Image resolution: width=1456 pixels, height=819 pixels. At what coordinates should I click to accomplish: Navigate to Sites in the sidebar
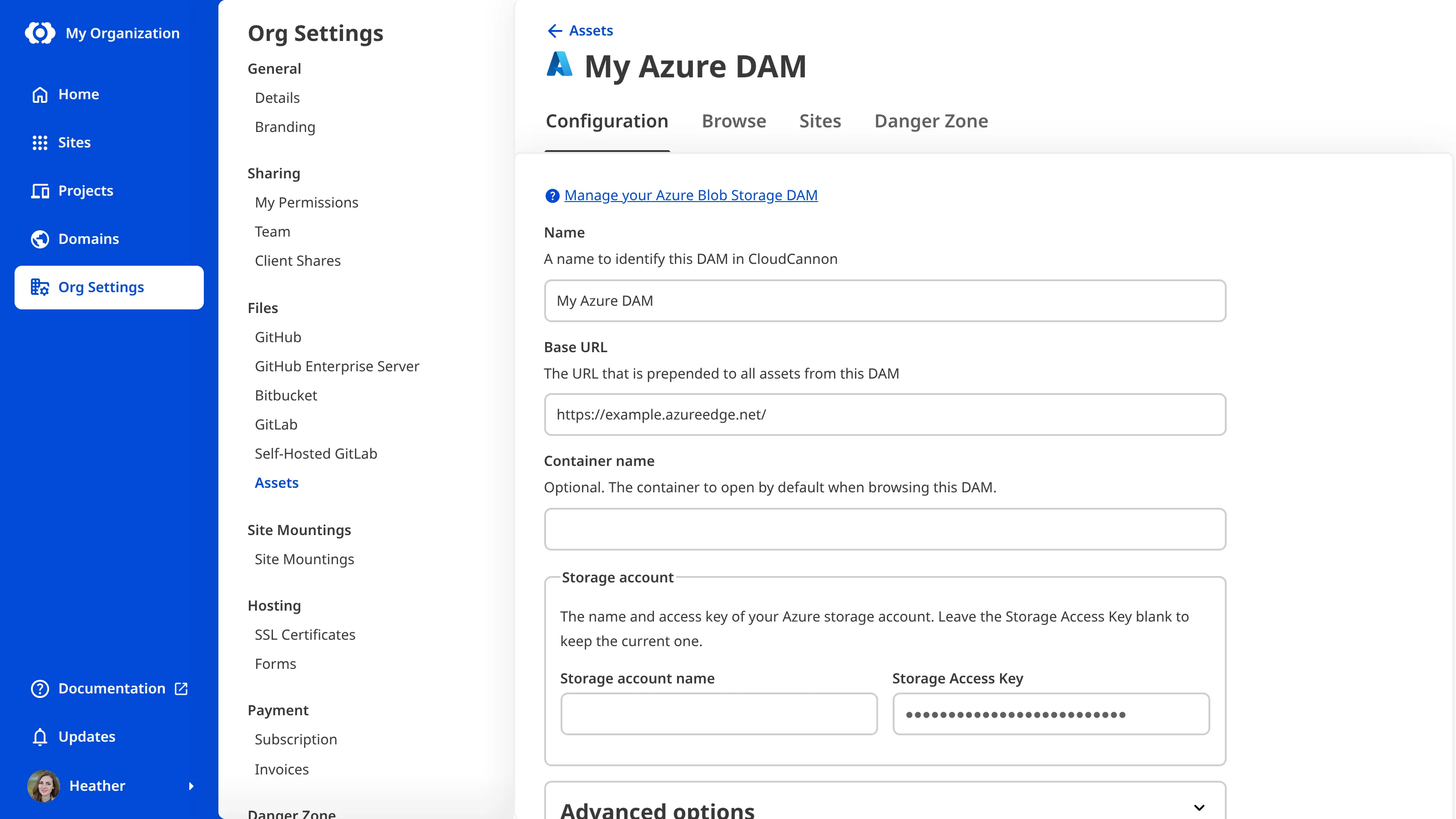click(109, 142)
